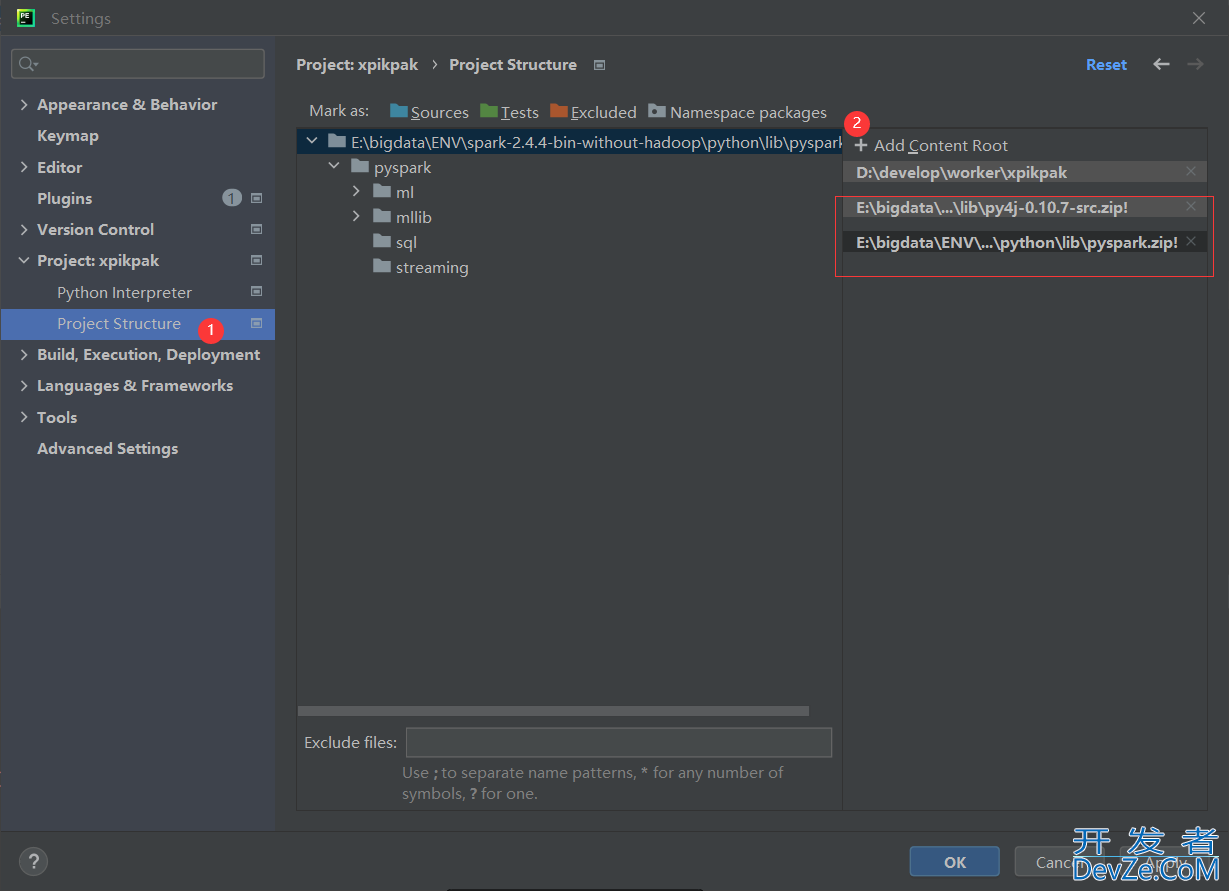Click Reset link
The height and width of the screenshot is (891, 1229).
pyautogui.click(x=1106, y=64)
